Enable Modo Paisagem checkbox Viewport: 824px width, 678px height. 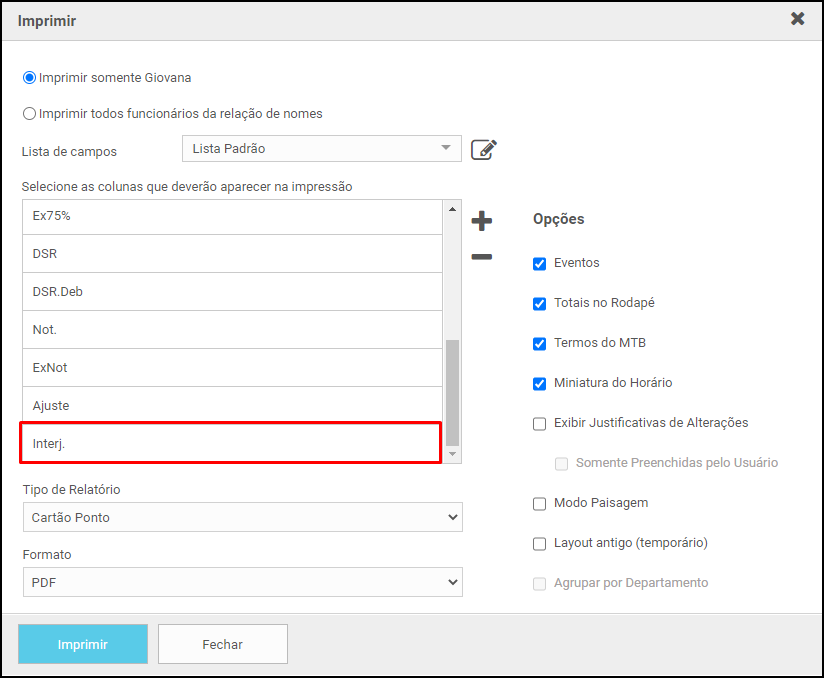(x=540, y=503)
